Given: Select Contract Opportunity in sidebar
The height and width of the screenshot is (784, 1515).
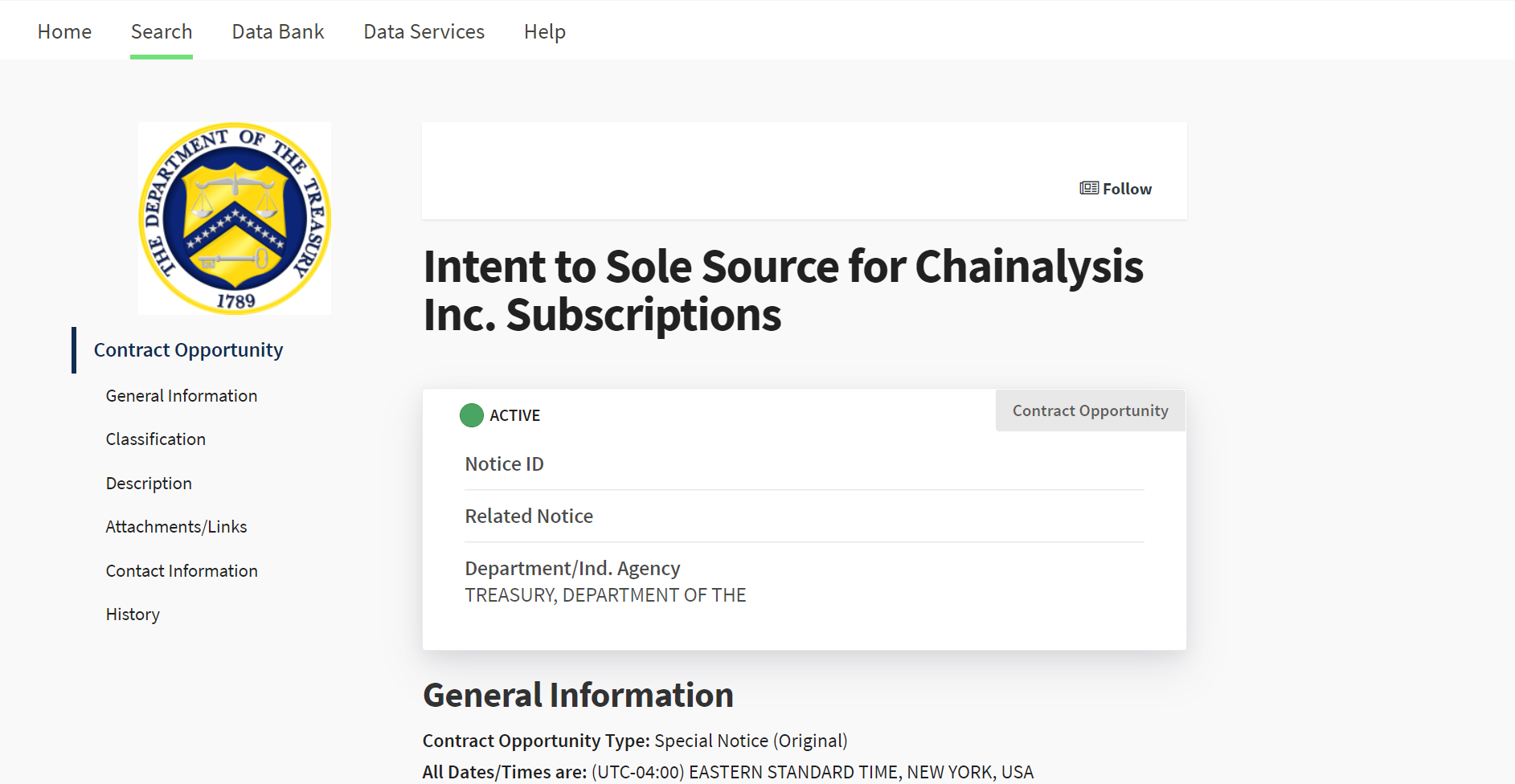Looking at the screenshot, I should (189, 350).
